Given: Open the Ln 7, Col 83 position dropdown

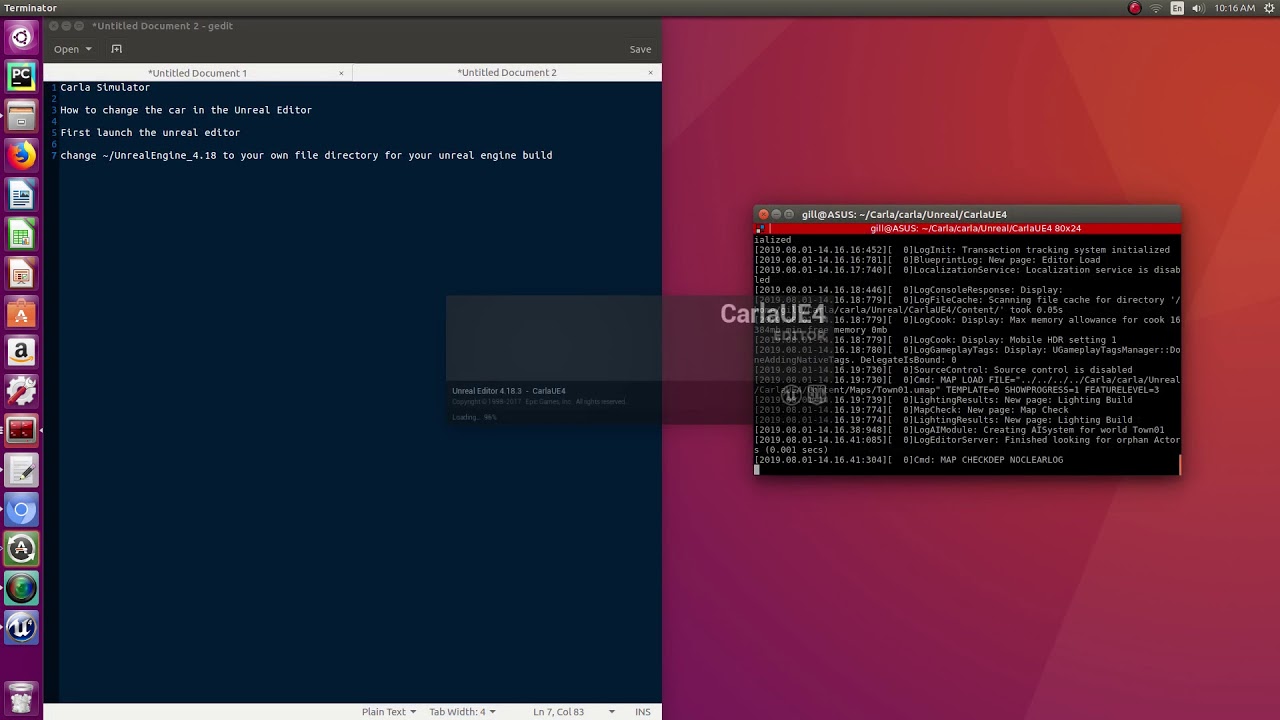Looking at the screenshot, I should (574, 712).
